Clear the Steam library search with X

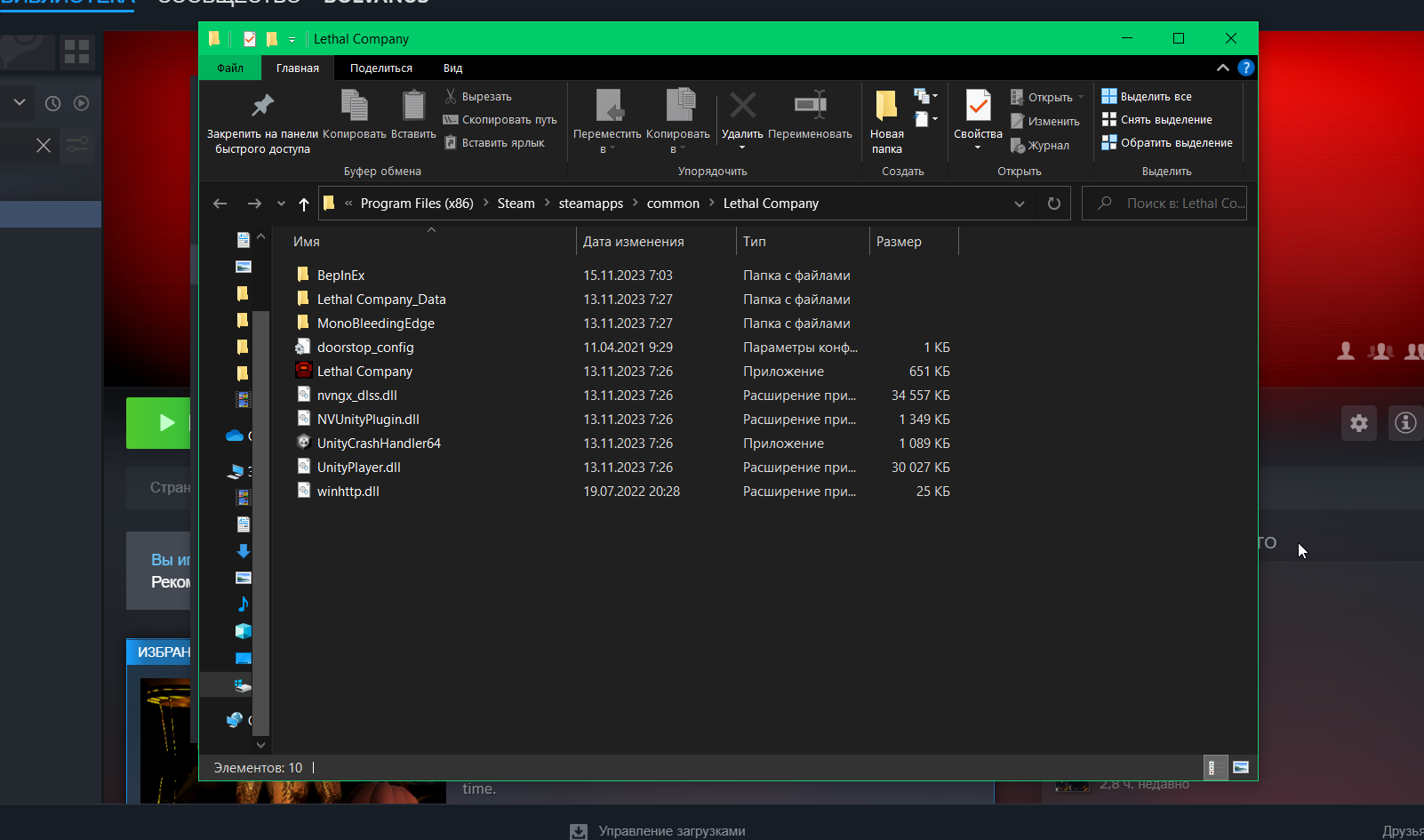[44, 145]
